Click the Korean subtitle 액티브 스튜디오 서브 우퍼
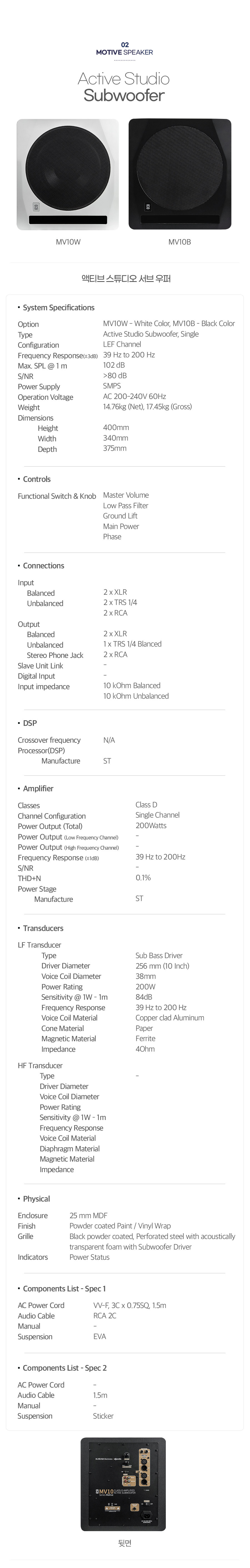The width and height of the screenshot is (250, 1568). [126, 279]
